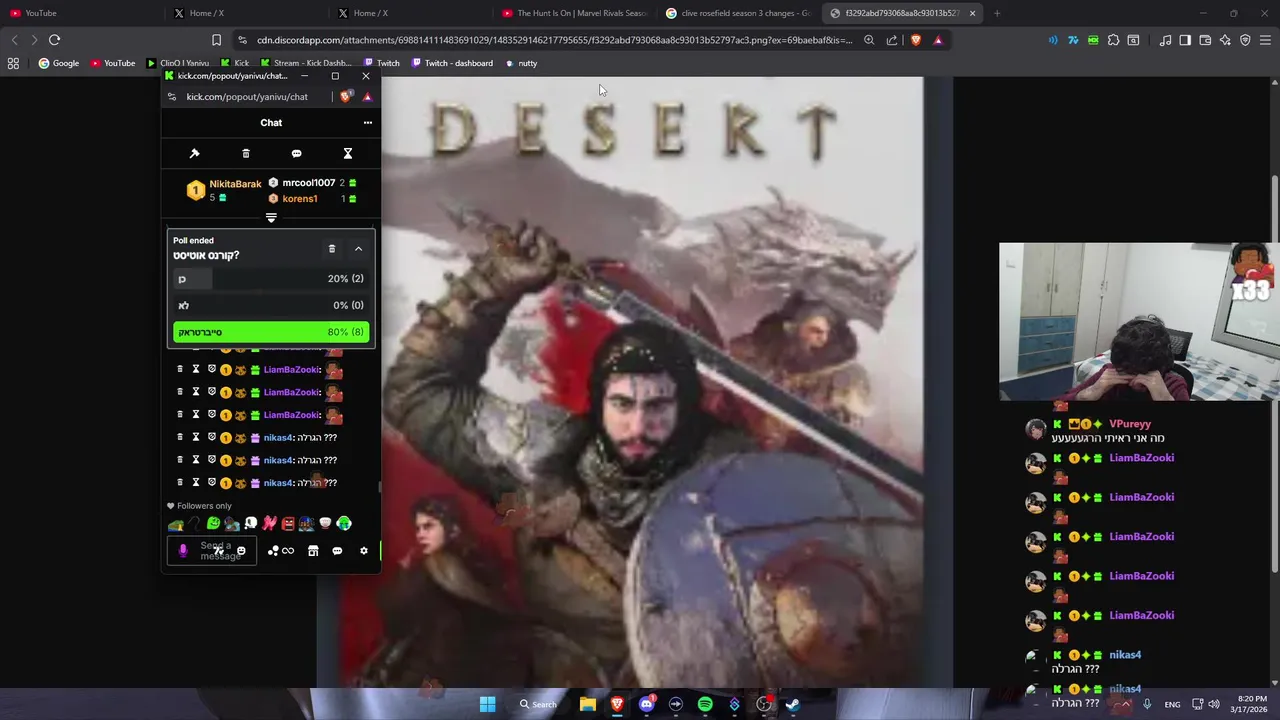Image resolution: width=1280 pixels, height=720 pixels.
Task: Open the Google bookmark
Action: point(58,63)
